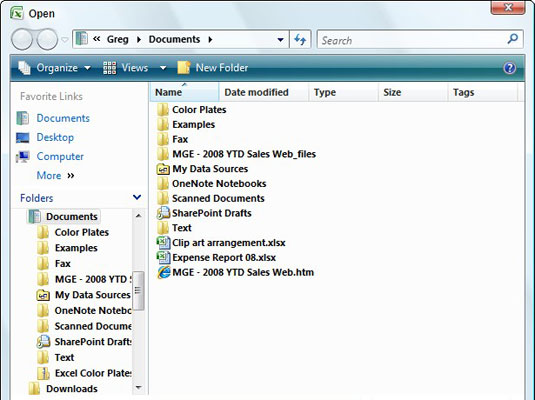Select Examples in the Folders tree
Image resolution: width=535 pixels, height=400 pixels.
[76, 248]
